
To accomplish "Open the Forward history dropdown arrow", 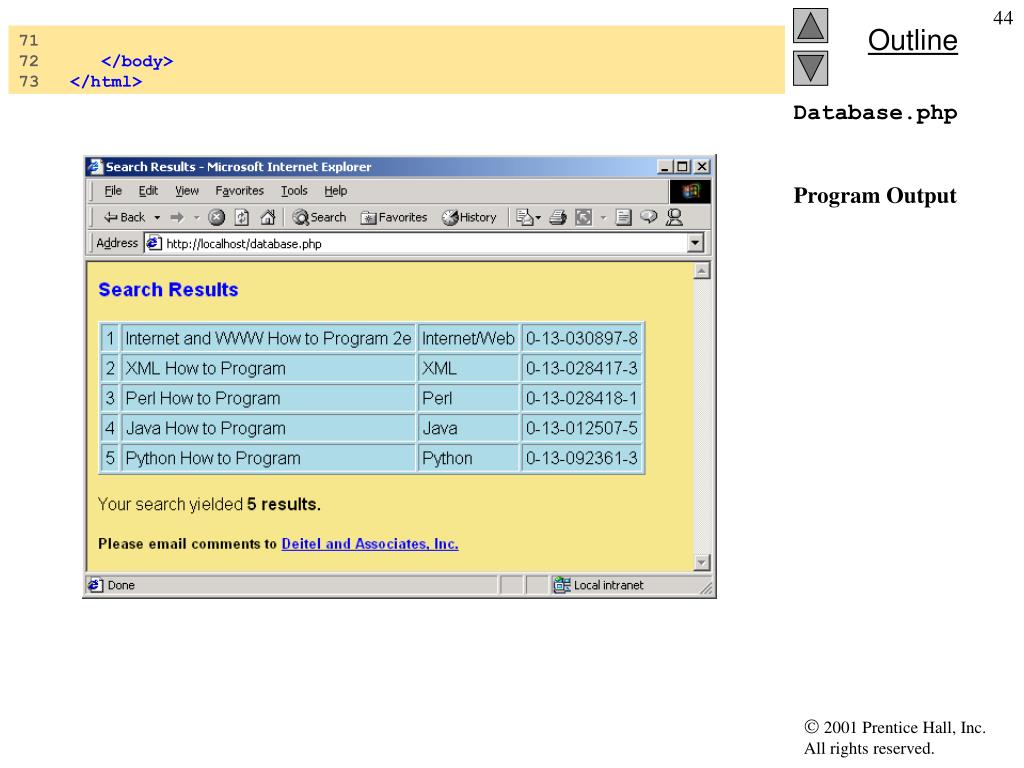I will 196,217.
